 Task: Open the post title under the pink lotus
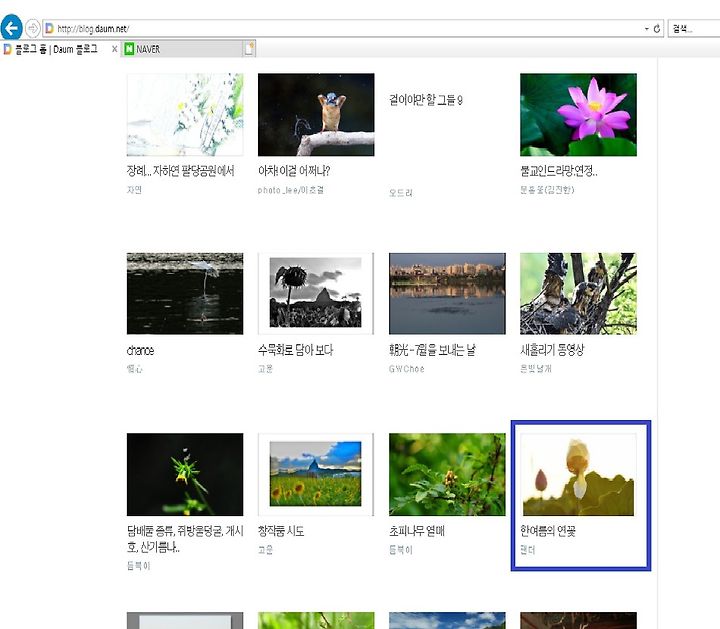point(559,171)
